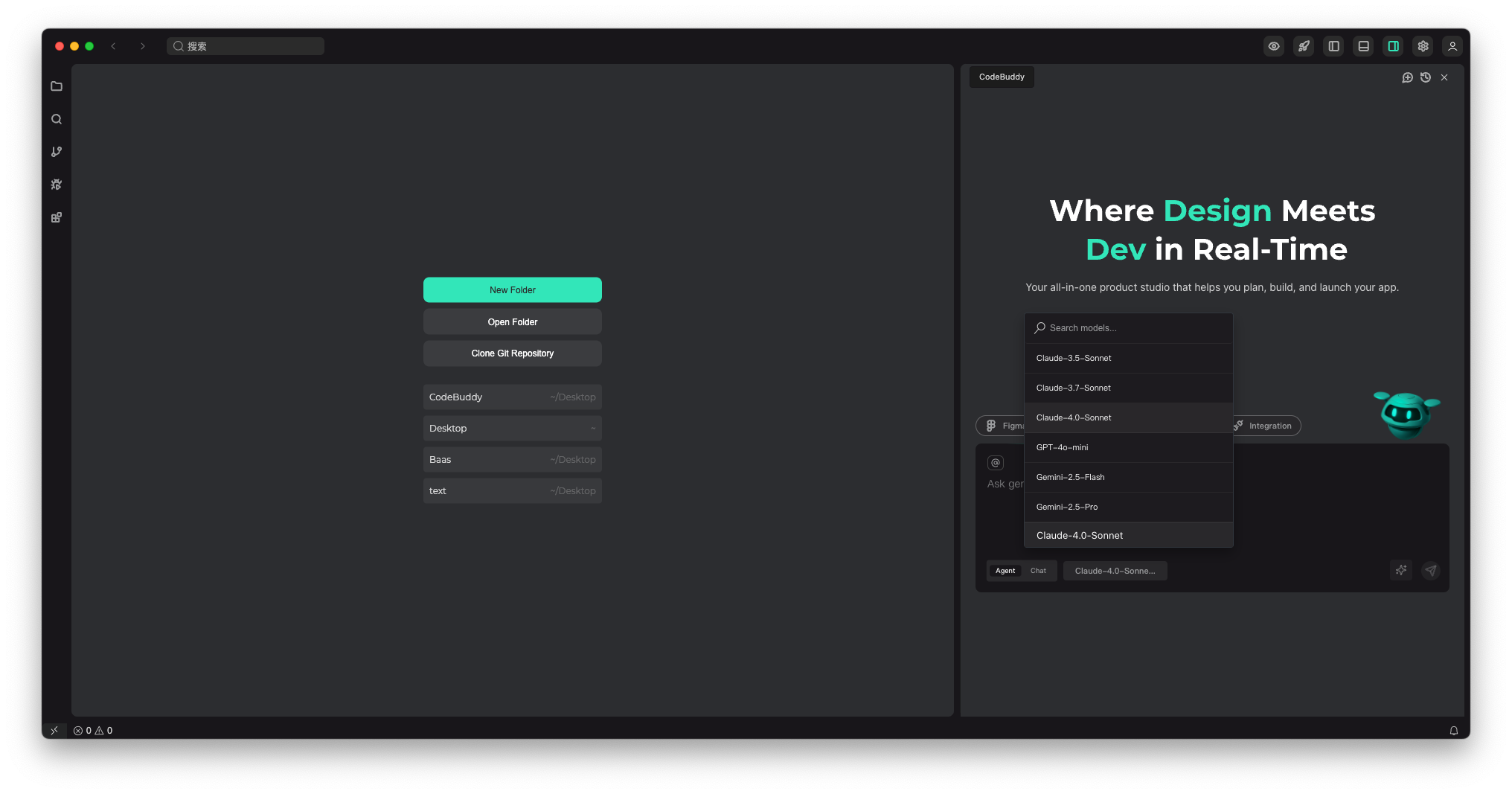Click the Open Folder button
The width and height of the screenshot is (1512, 794).
(513, 322)
